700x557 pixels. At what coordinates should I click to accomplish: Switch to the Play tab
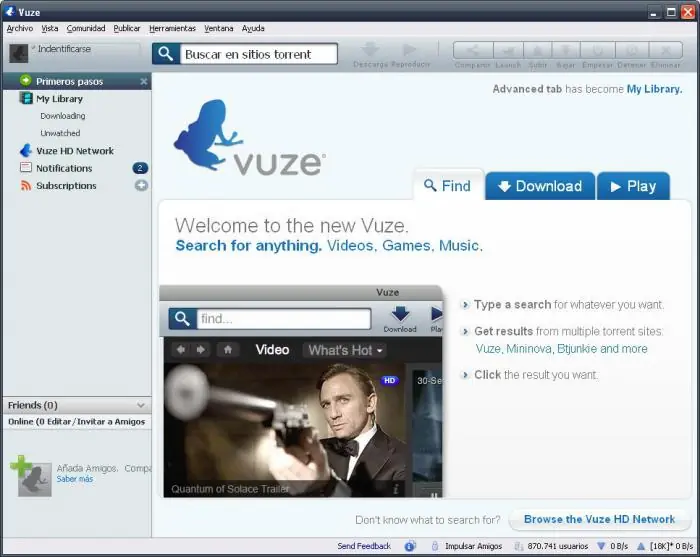point(633,186)
